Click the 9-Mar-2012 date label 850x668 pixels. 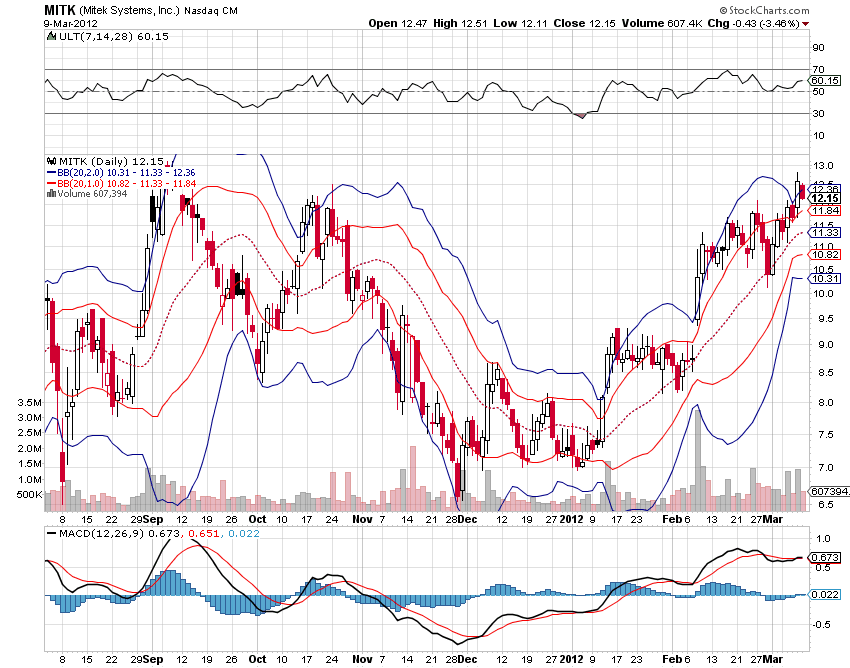(70, 23)
